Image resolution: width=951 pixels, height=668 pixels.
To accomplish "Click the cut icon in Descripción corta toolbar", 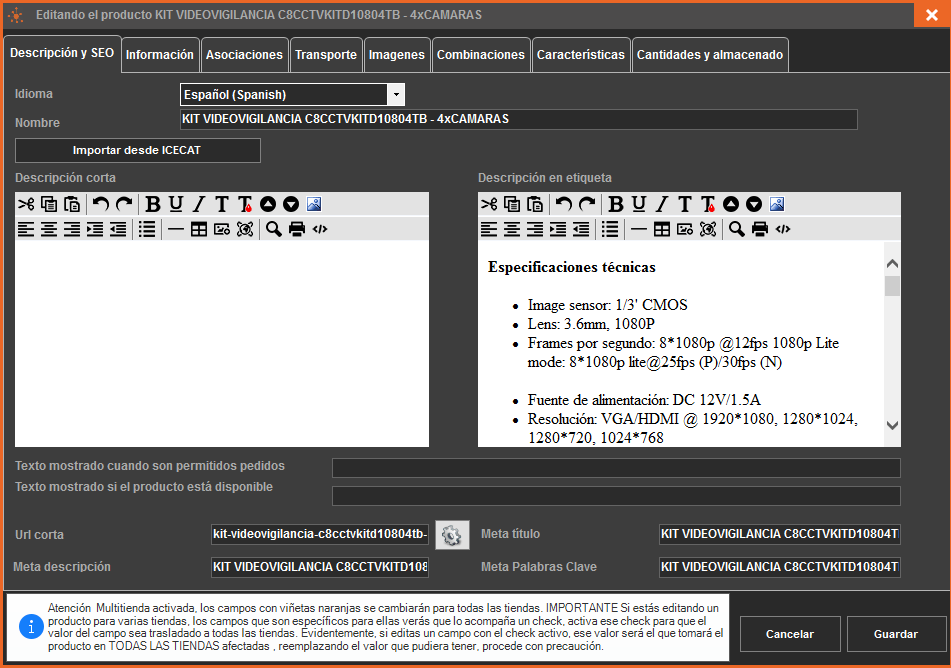I will point(26,204).
